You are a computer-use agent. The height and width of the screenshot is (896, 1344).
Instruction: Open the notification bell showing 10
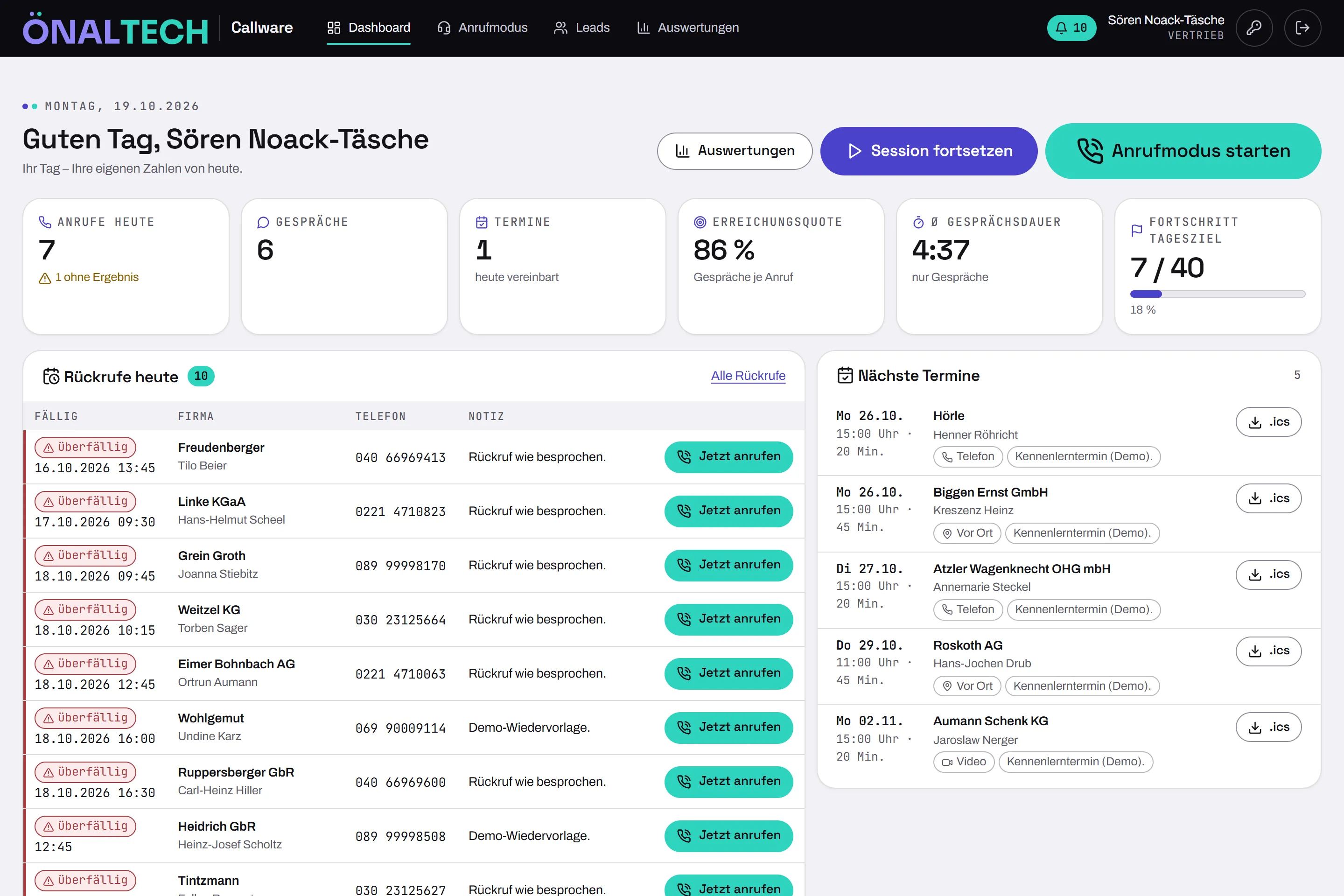coord(1071,28)
